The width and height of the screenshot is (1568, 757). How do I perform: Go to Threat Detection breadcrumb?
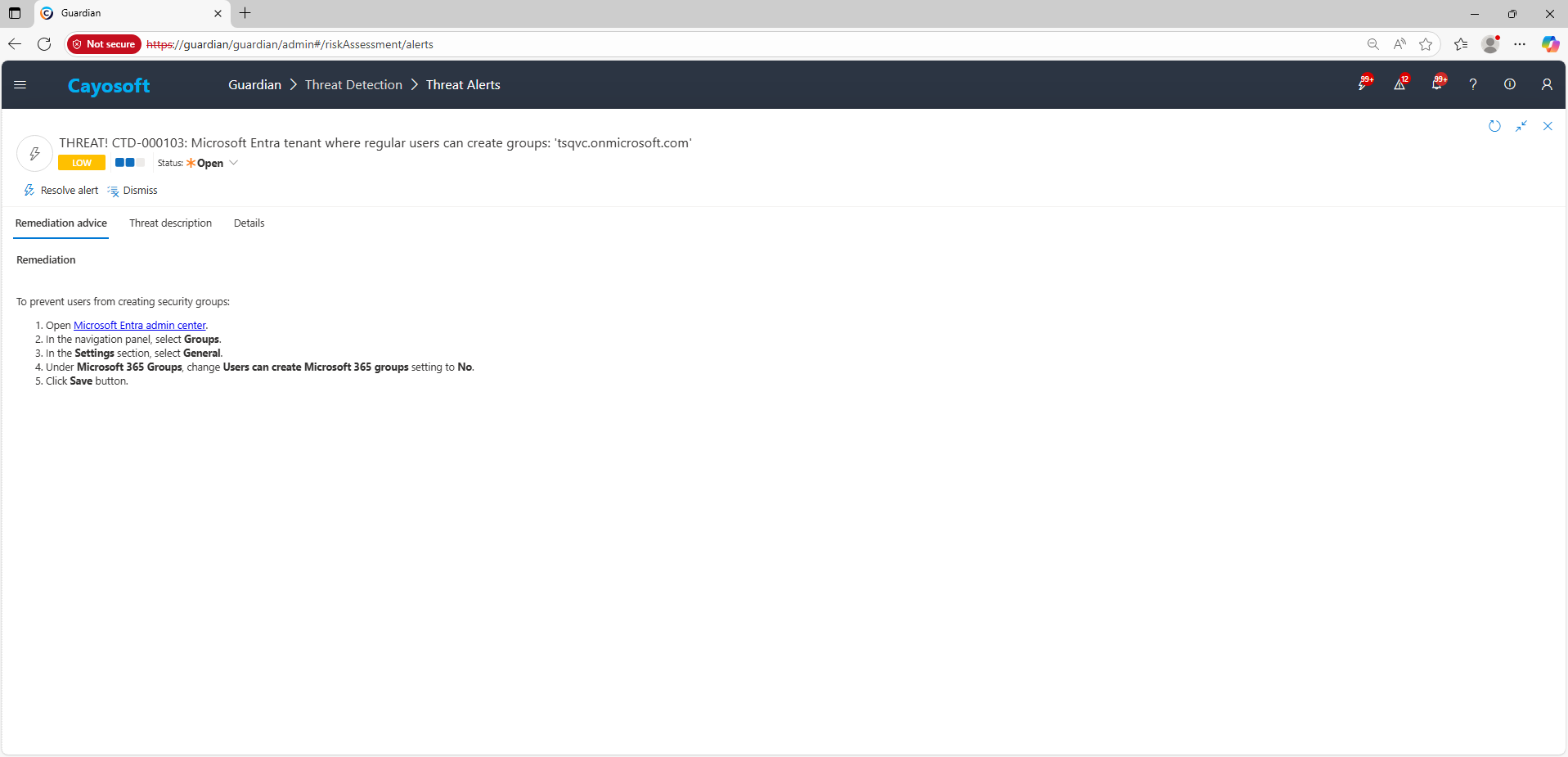coord(353,85)
